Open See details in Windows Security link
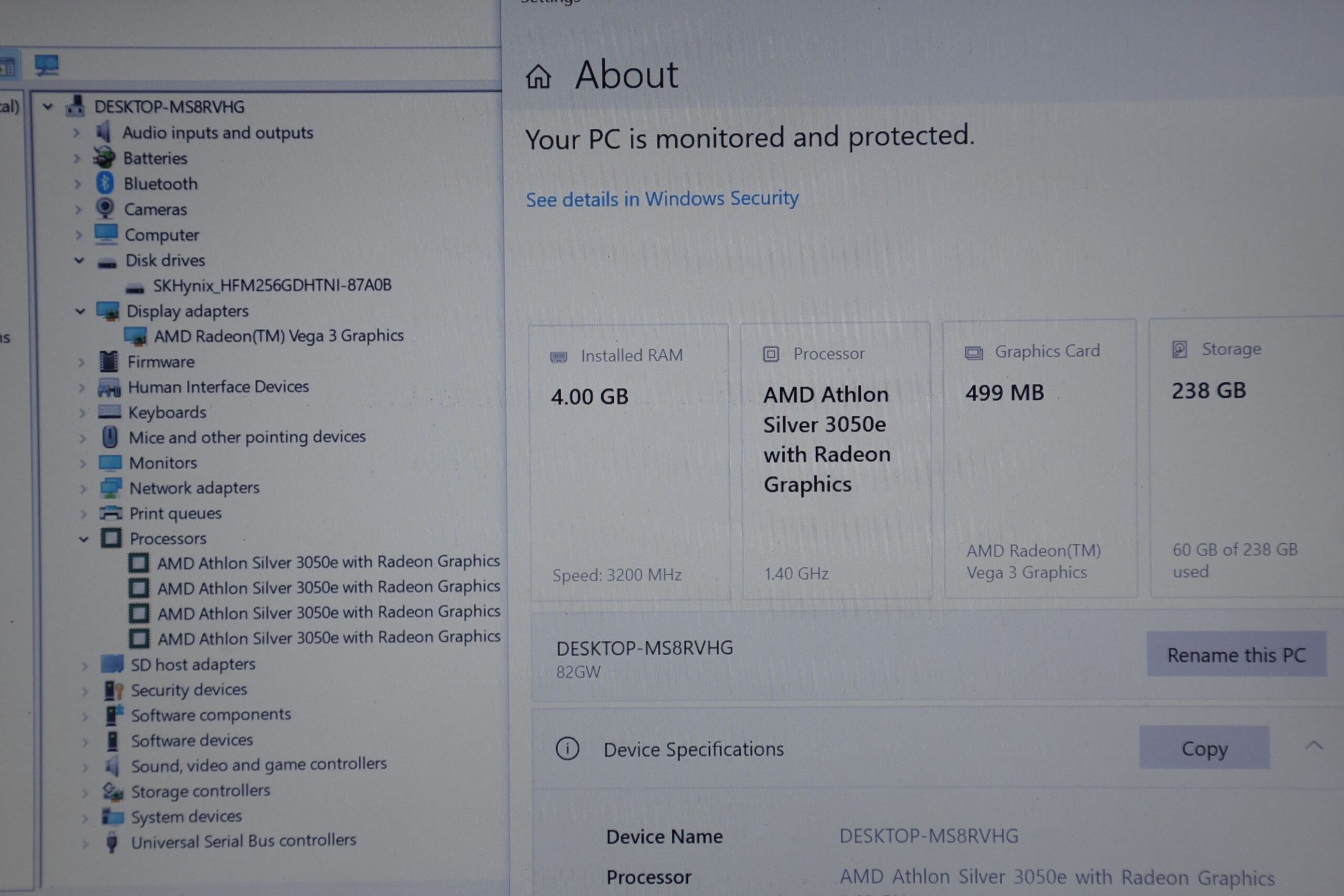 [661, 198]
